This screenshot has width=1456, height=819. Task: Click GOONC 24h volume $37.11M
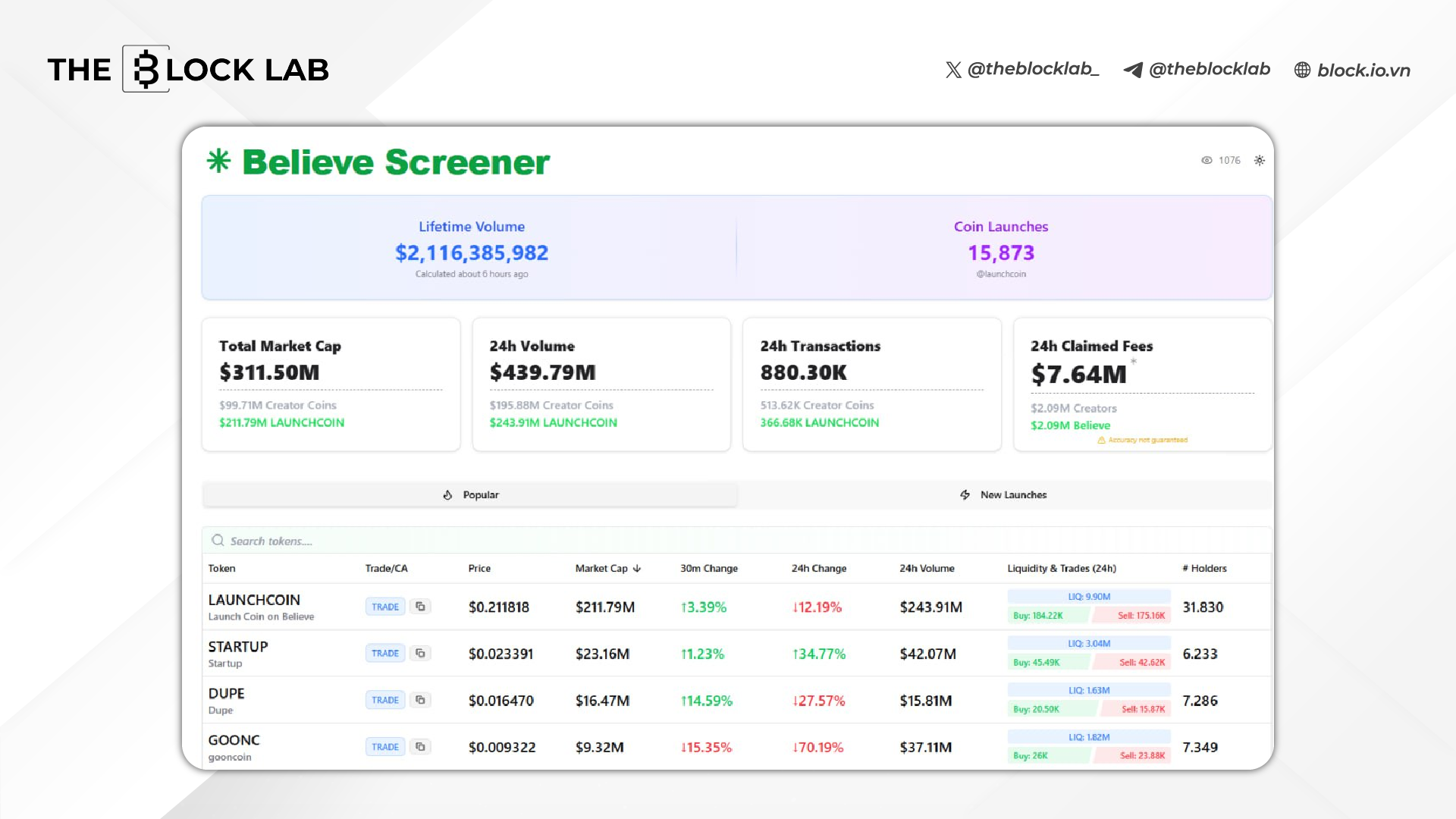click(925, 747)
